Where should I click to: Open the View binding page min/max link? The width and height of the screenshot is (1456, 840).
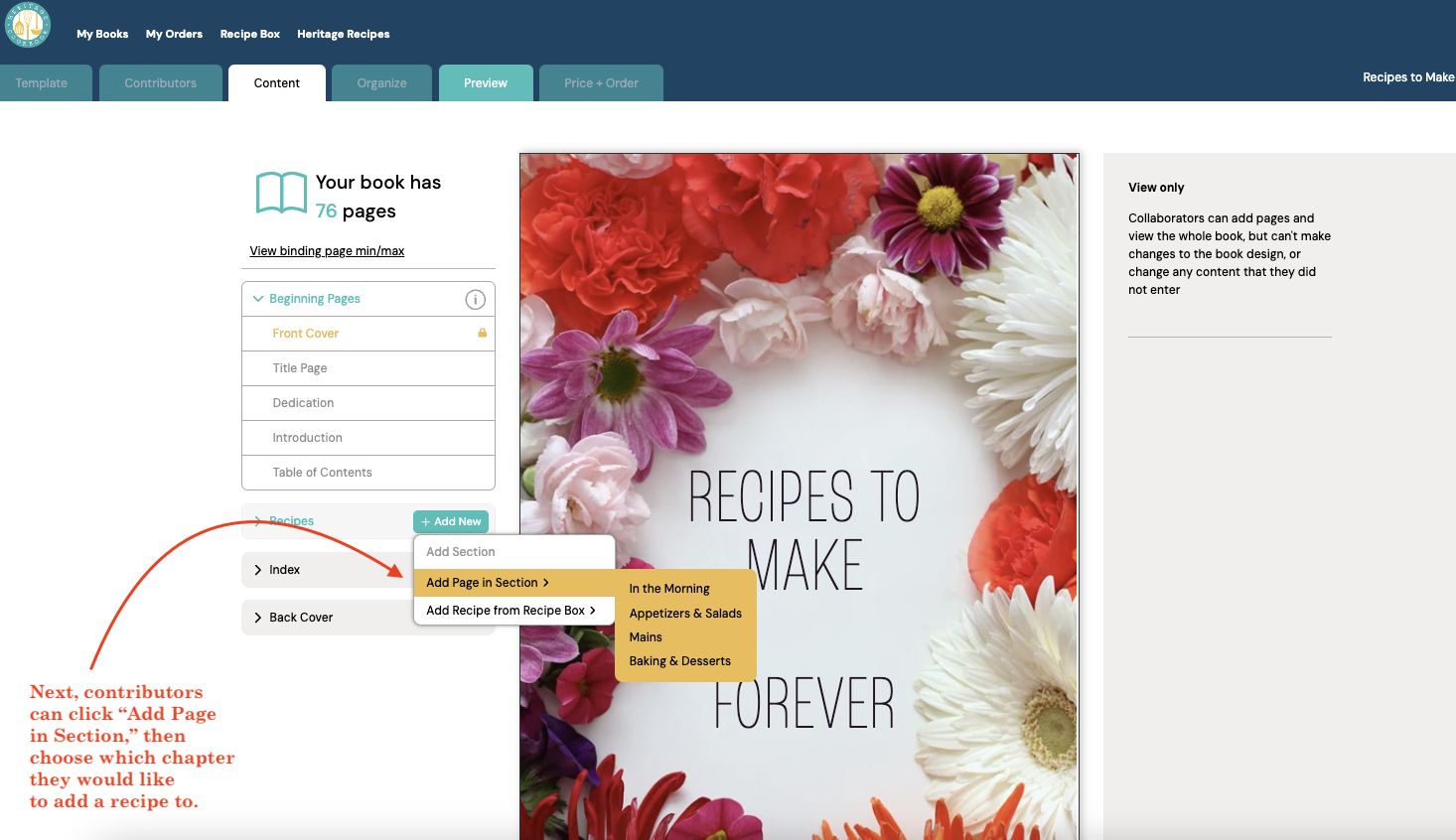pyautogui.click(x=327, y=250)
